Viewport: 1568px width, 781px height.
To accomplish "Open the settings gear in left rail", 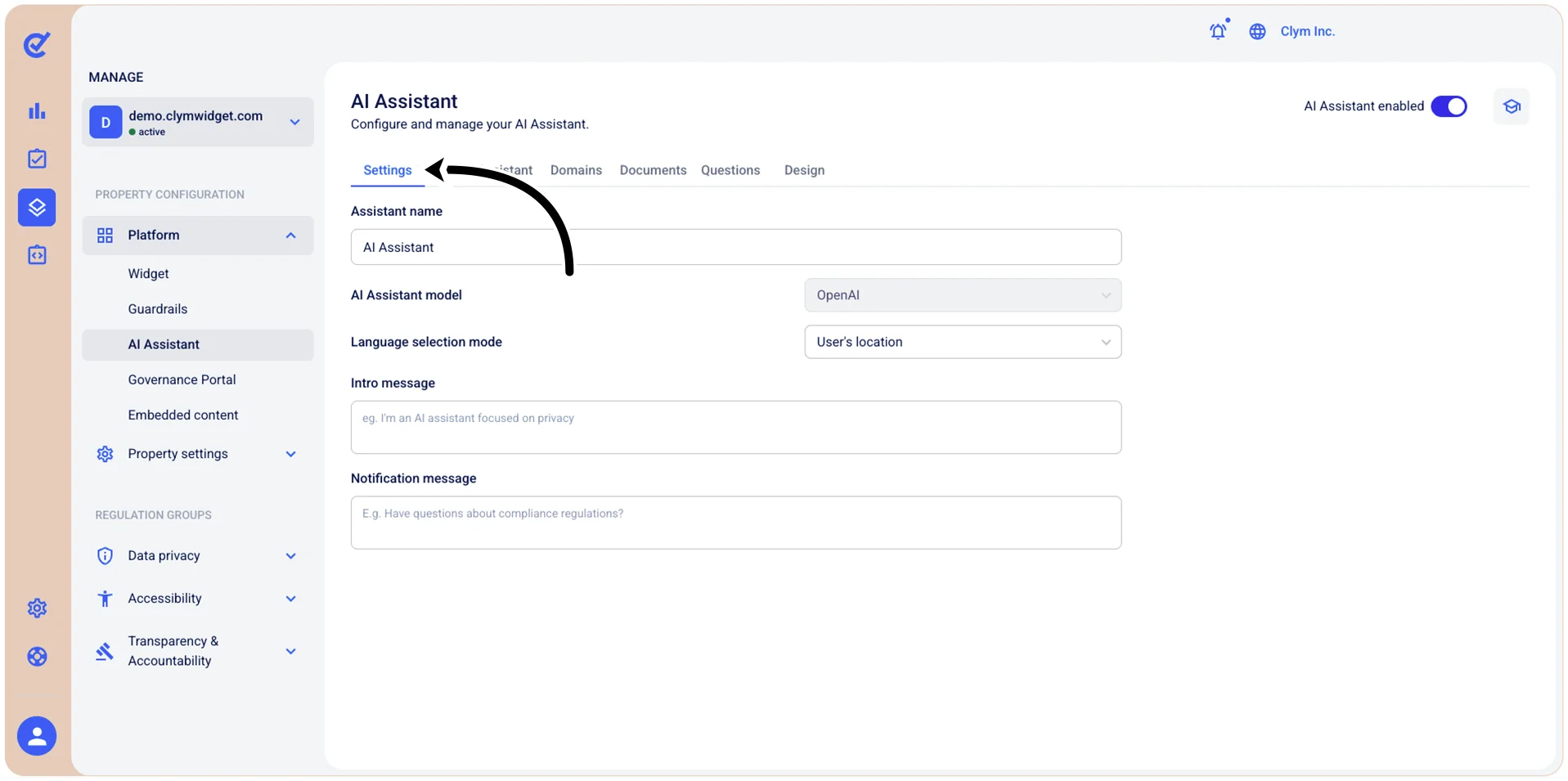I will point(37,608).
